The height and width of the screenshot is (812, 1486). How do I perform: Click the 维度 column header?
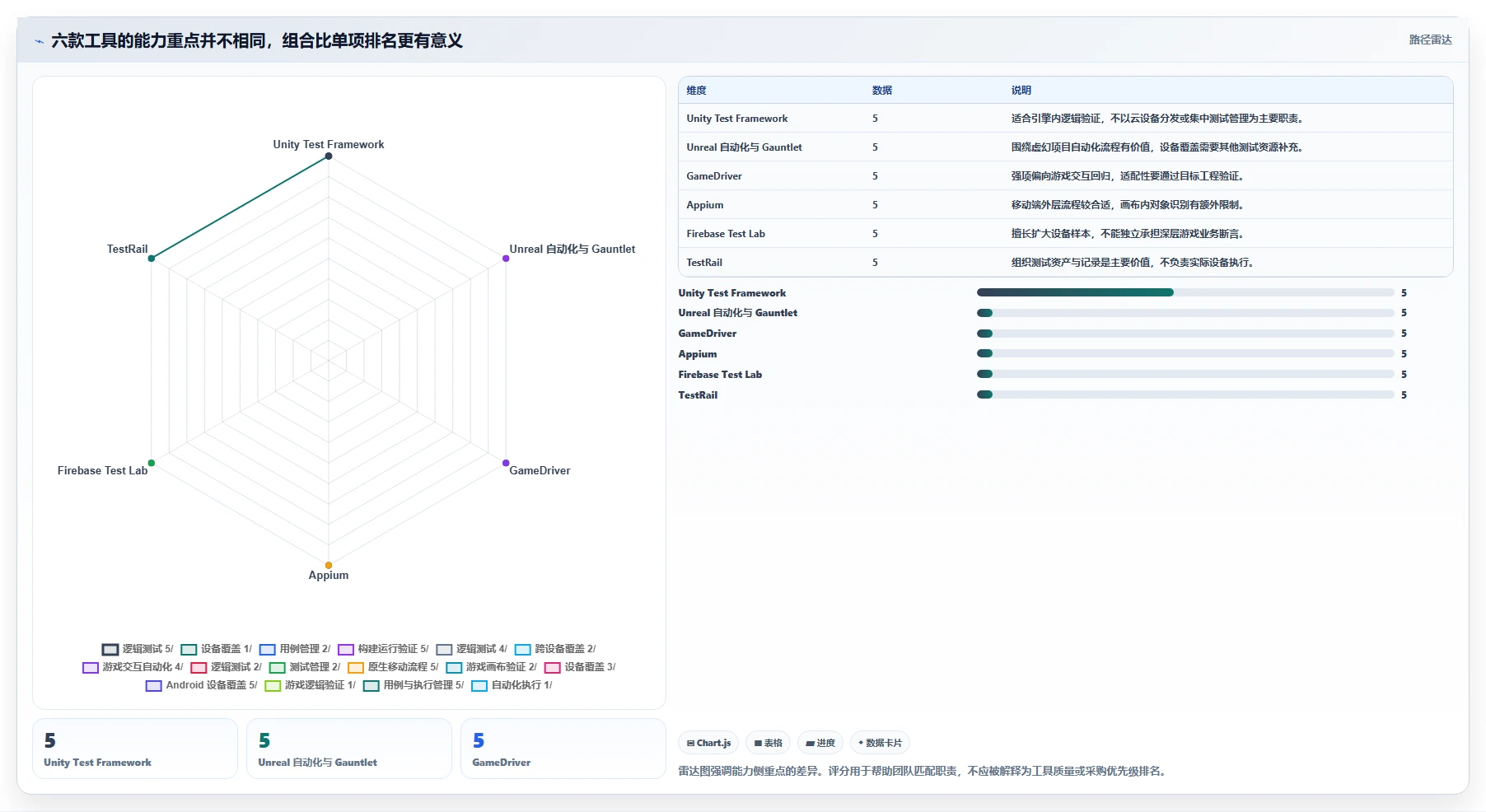(x=696, y=91)
